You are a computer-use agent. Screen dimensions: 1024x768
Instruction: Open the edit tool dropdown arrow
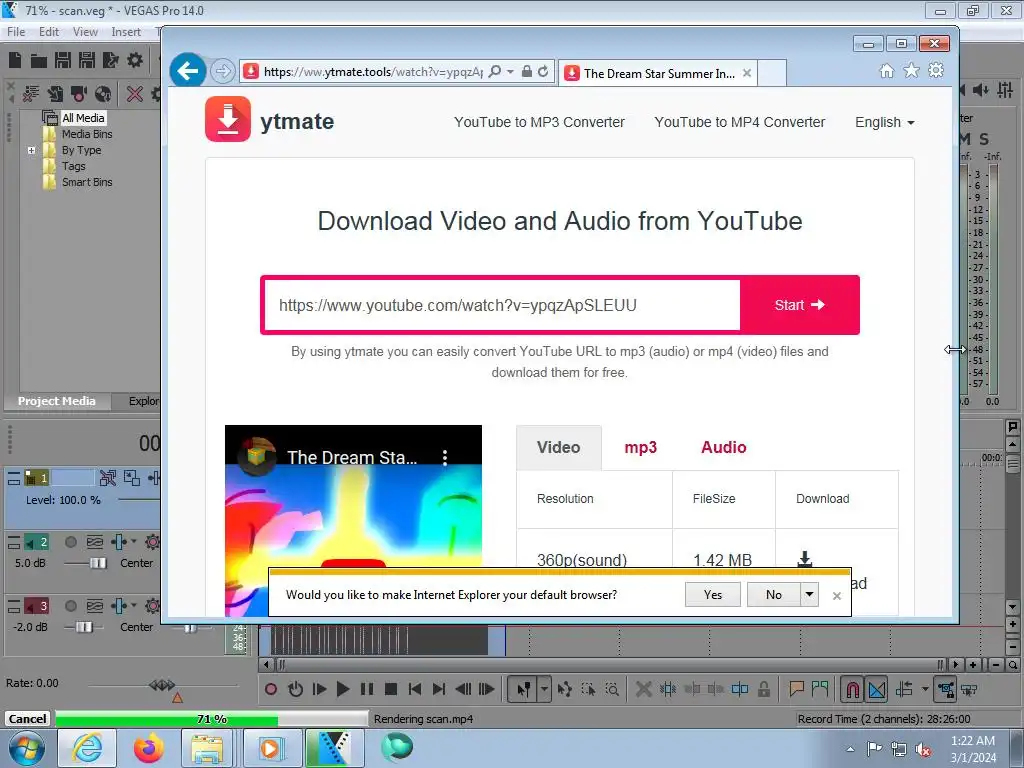(544, 689)
